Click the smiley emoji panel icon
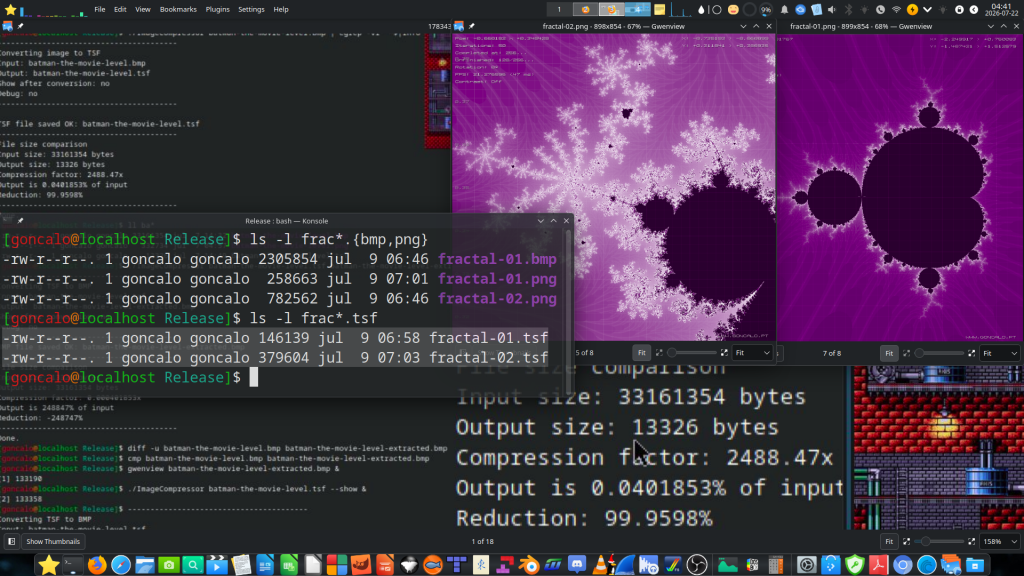1024x576 pixels. pyautogui.click(x=733, y=10)
